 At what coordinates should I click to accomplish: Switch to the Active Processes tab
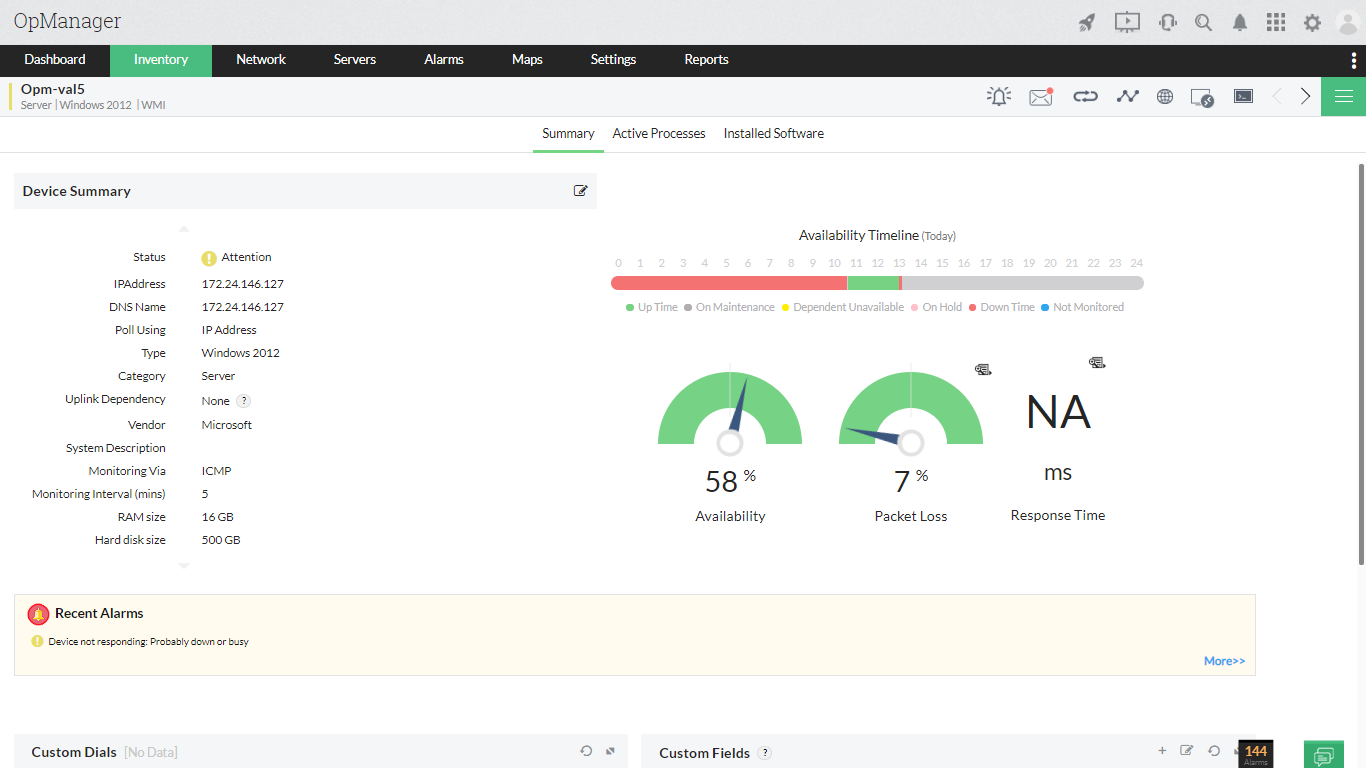[659, 134]
